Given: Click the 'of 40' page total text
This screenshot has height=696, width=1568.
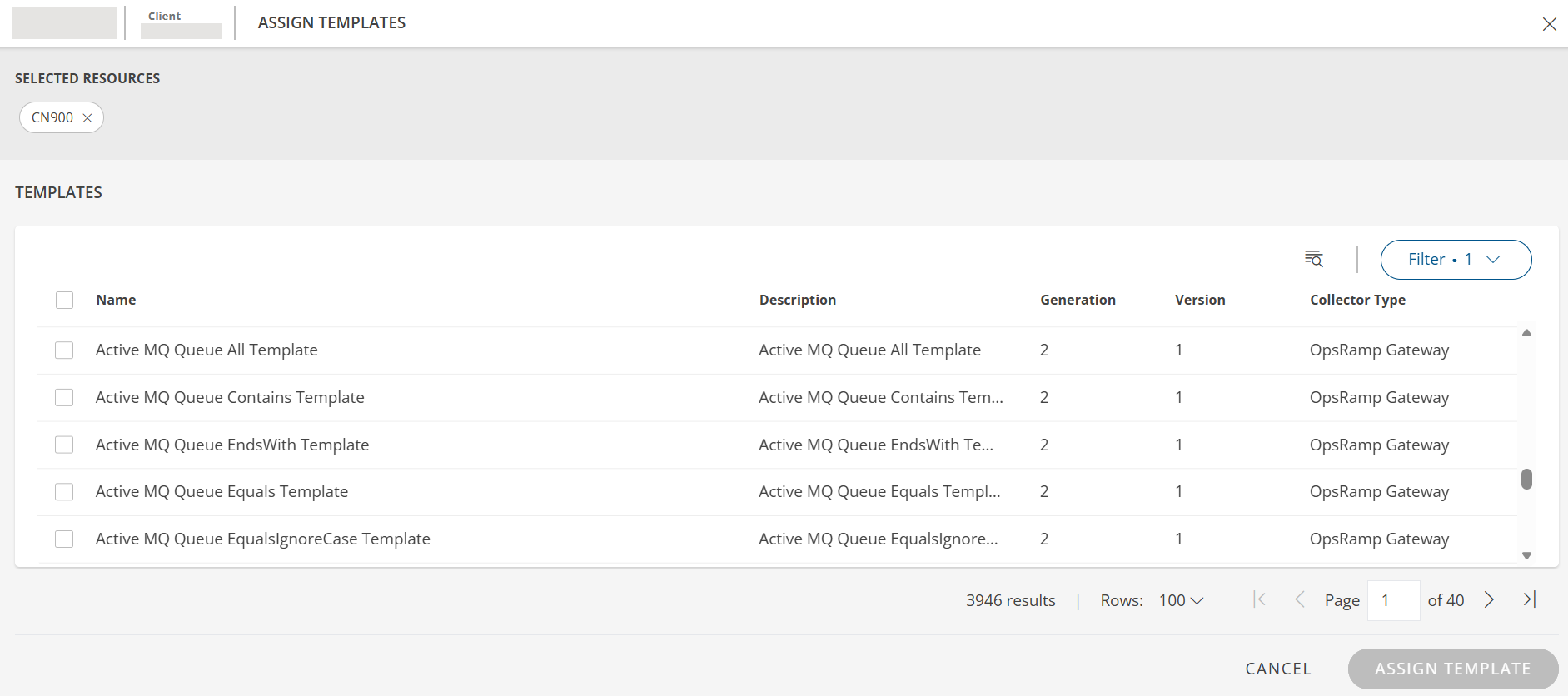Looking at the screenshot, I should click(x=1446, y=600).
